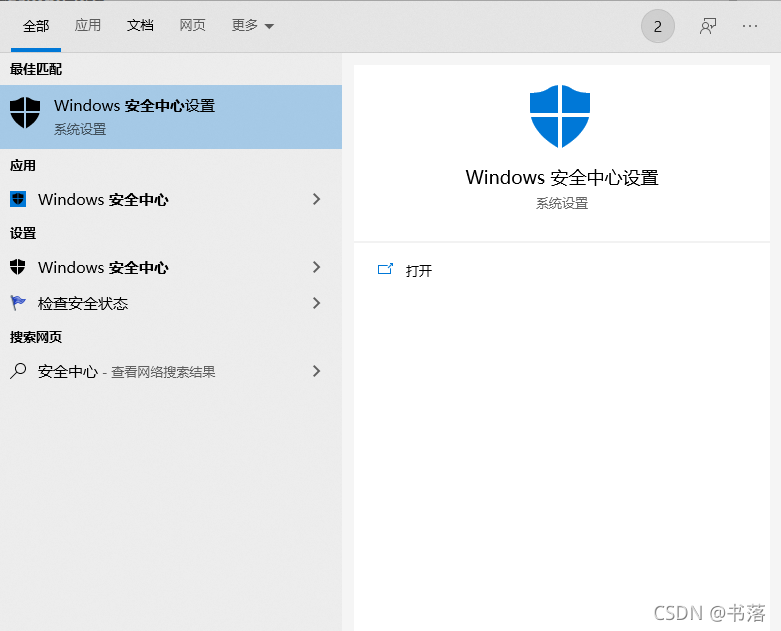This screenshot has height=631, width=781.
Task: Click the large blue shield preview icon
Action: (560, 116)
